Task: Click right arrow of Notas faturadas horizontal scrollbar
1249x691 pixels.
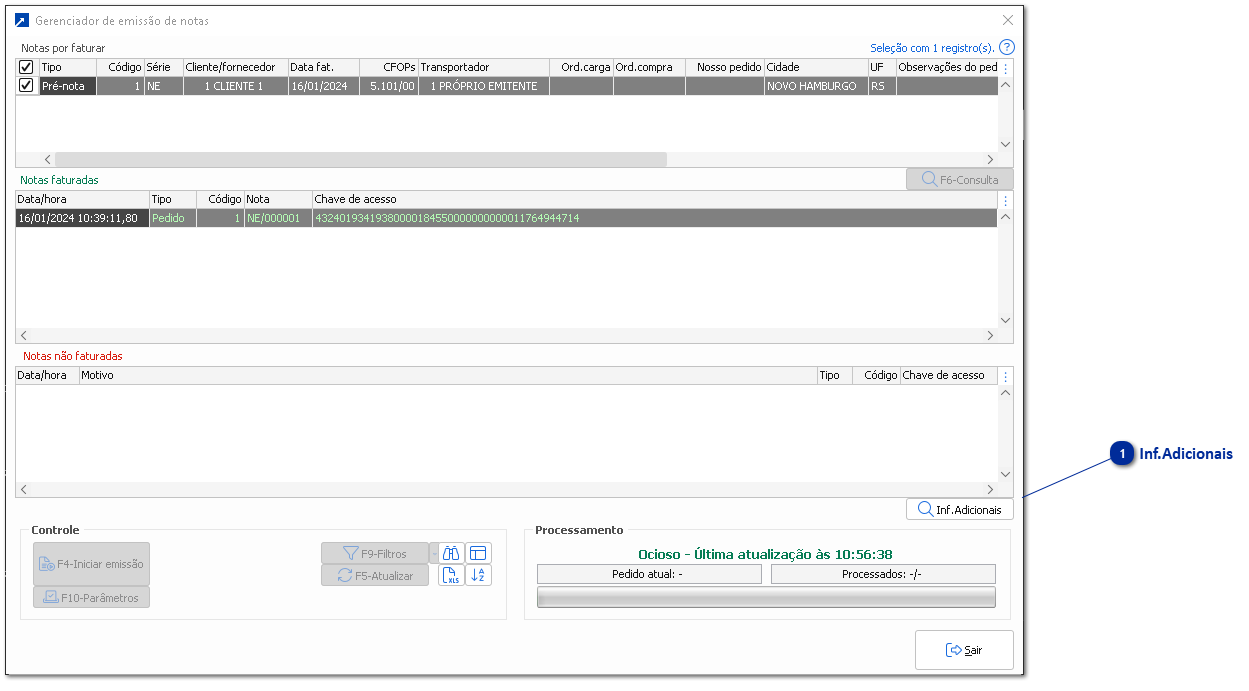Action: [991, 336]
